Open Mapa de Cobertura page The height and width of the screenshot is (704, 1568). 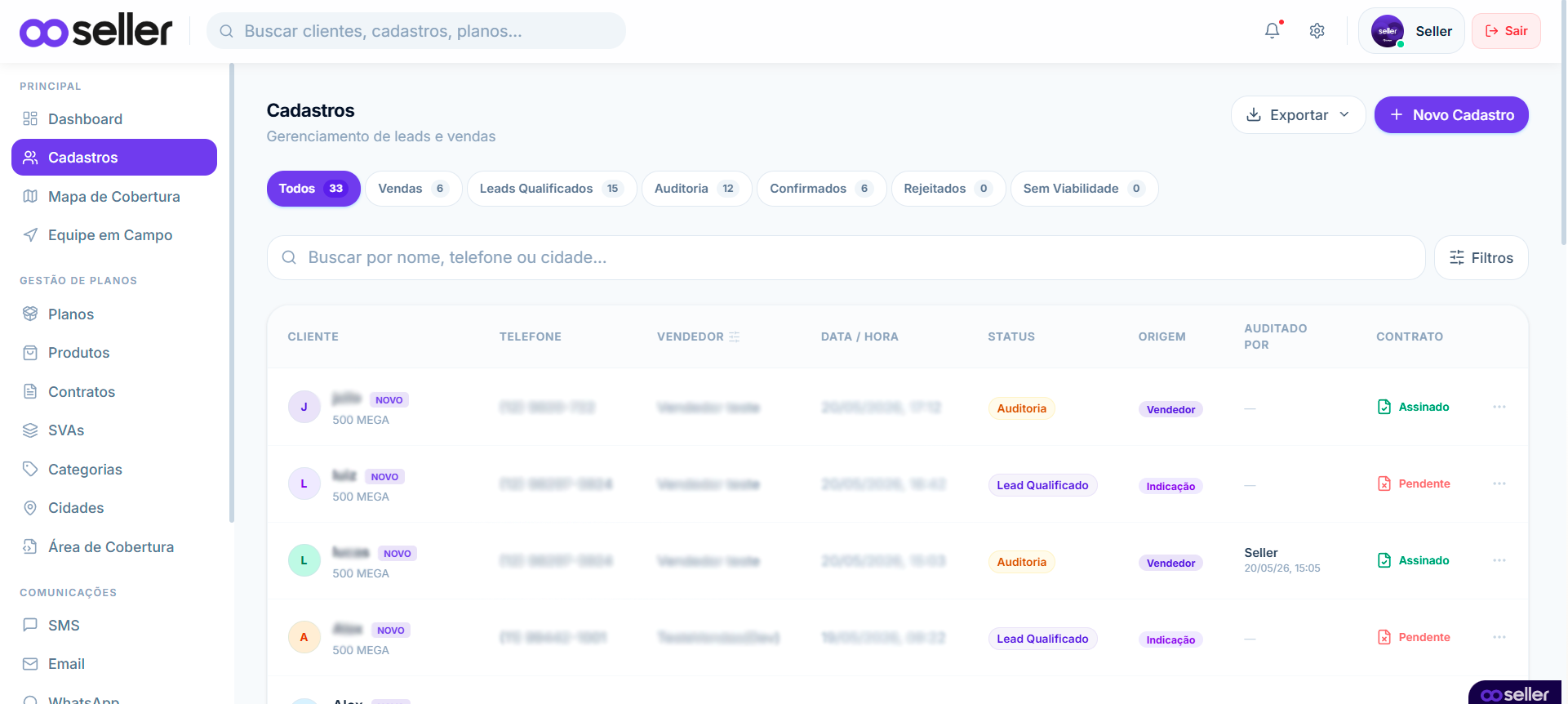[x=114, y=197]
